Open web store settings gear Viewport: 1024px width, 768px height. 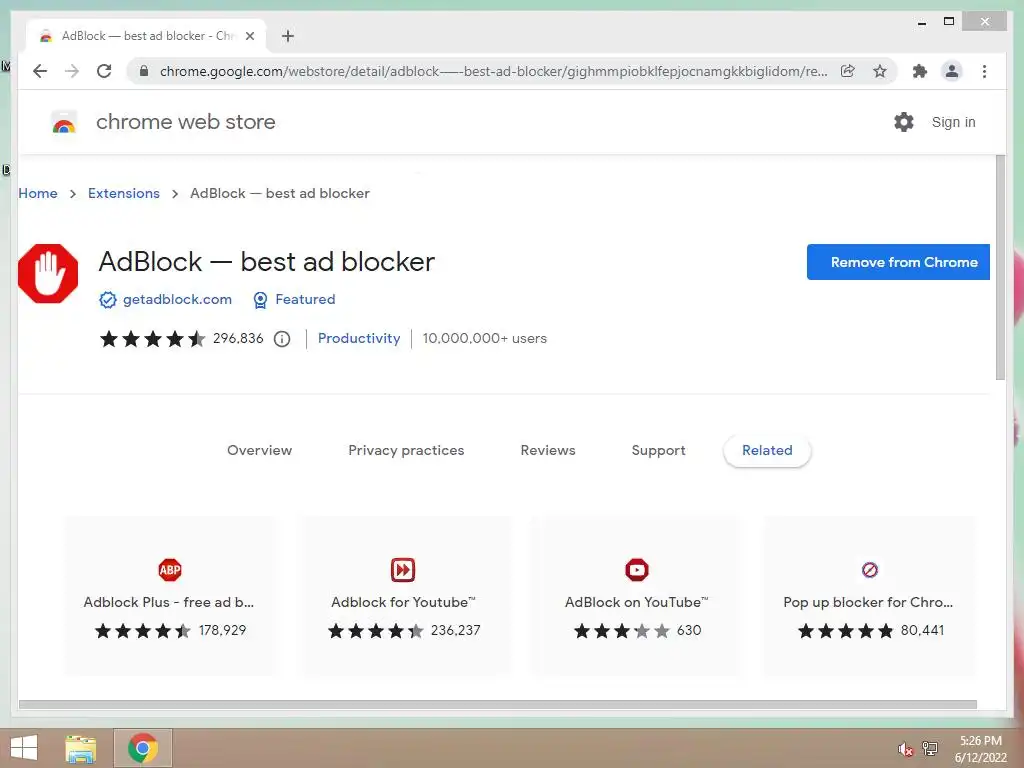904,122
